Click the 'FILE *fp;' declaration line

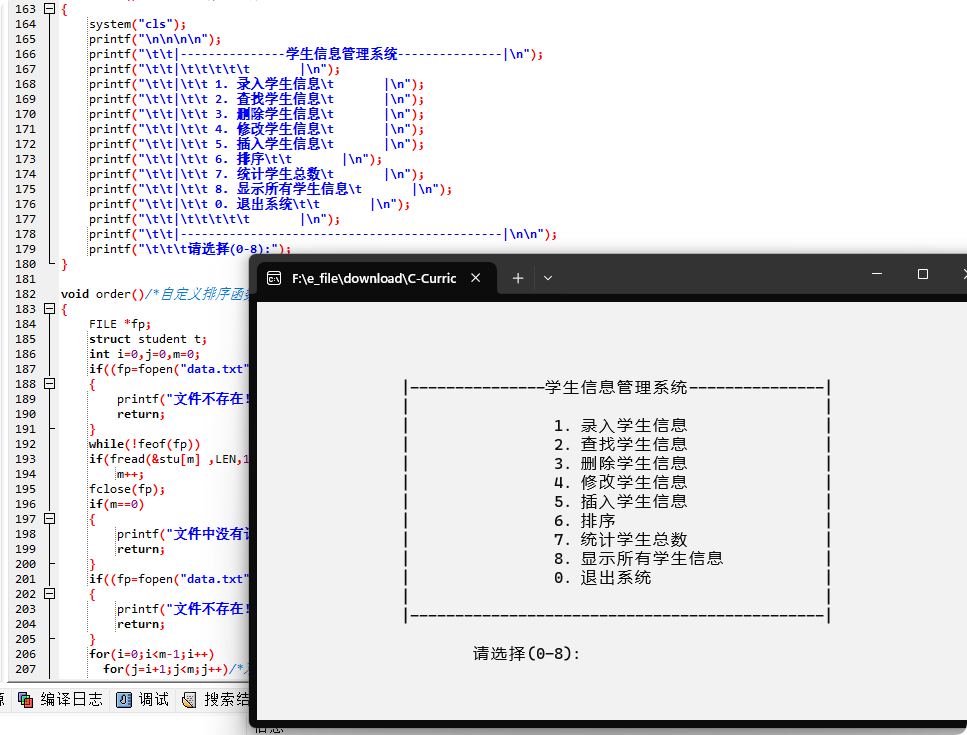pos(120,324)
